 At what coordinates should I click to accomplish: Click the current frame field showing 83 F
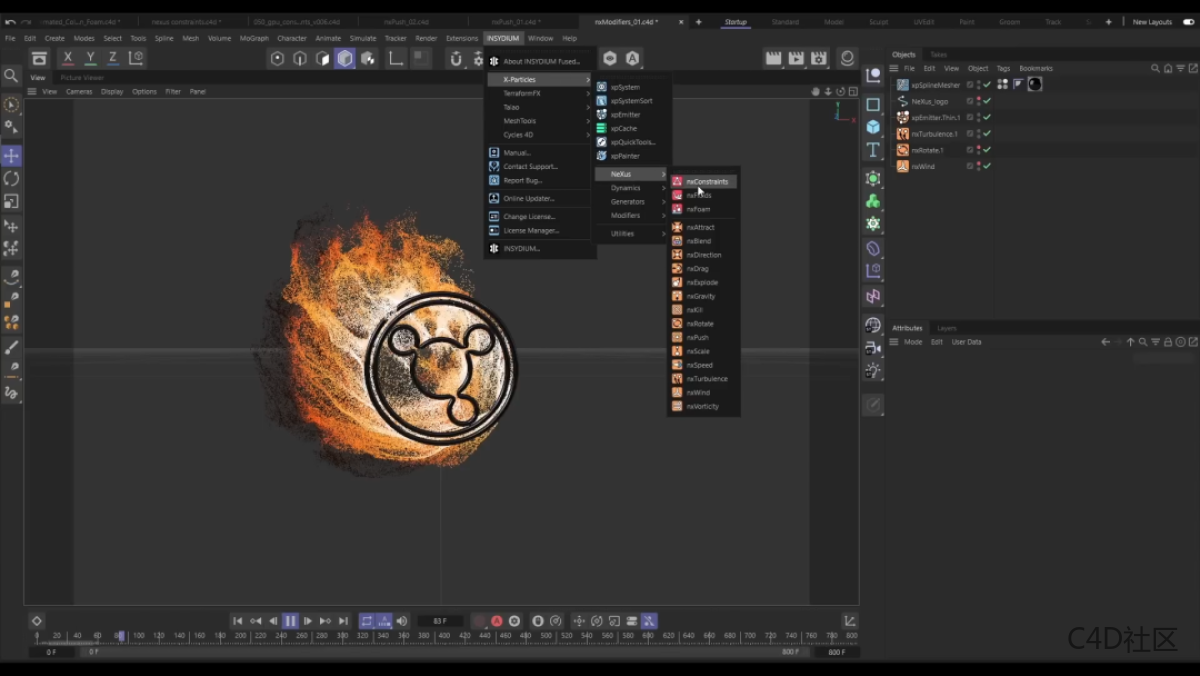pos(440,621)
